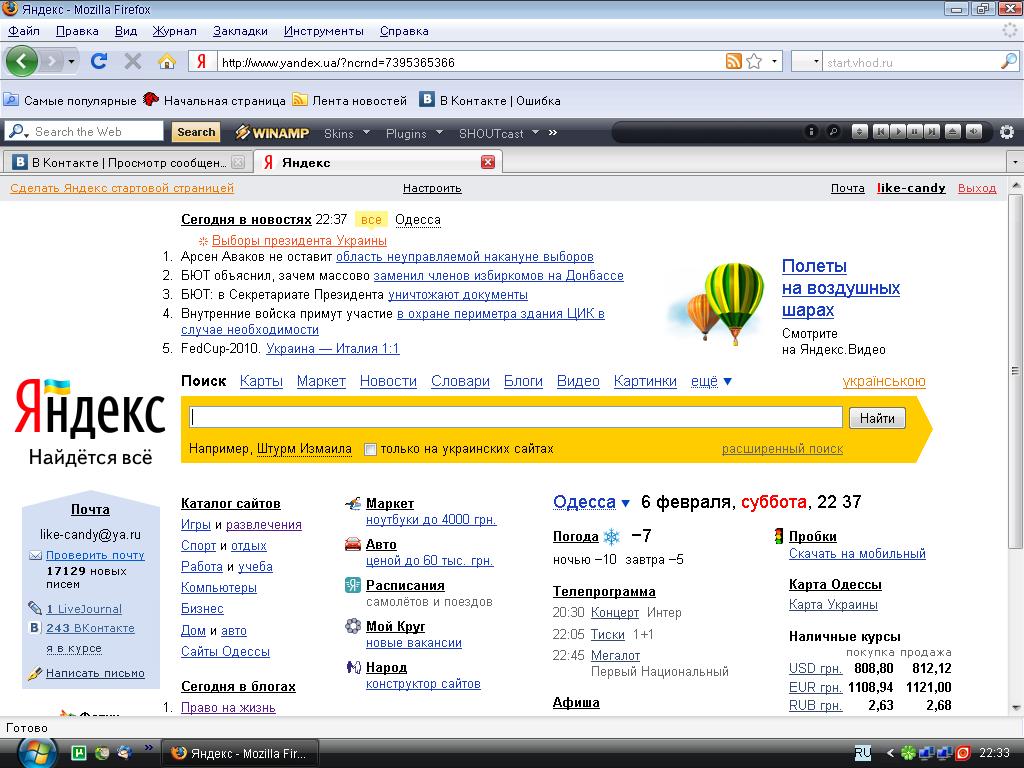Click the clock showing 22:33
1024x768 pixels.
[x=995, y=752]
